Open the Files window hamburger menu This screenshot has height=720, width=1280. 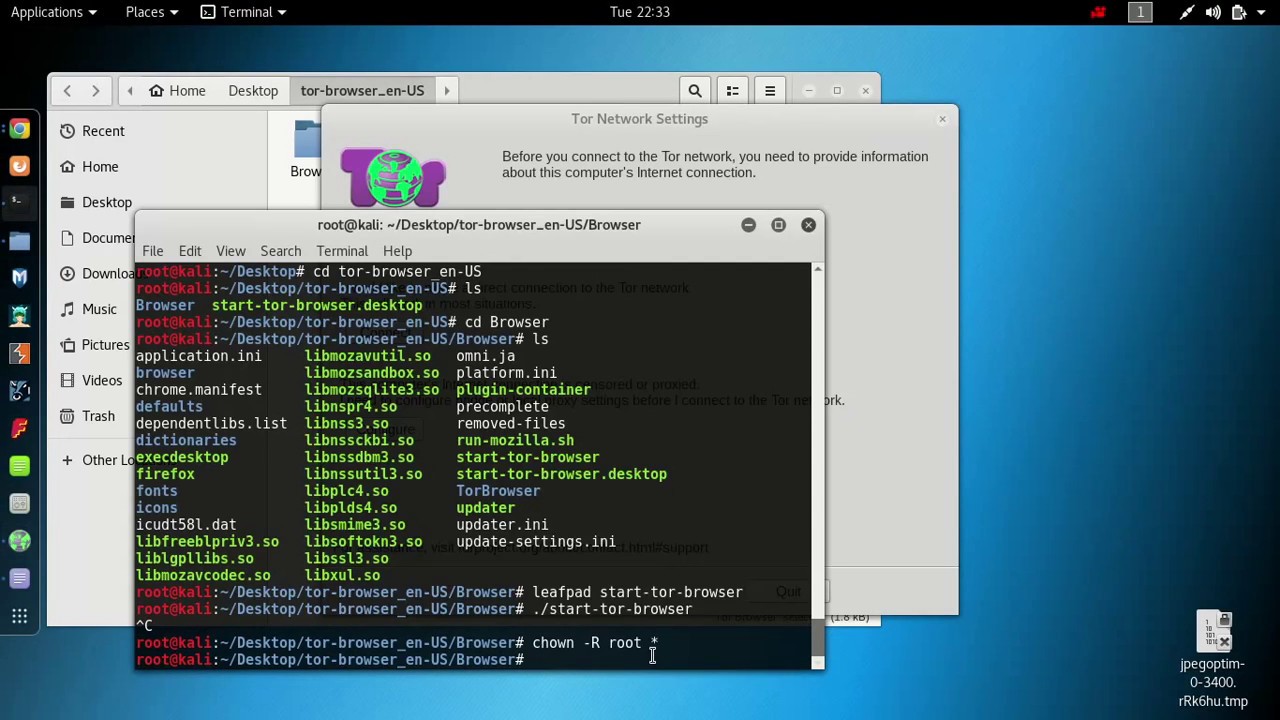[770, 91]
